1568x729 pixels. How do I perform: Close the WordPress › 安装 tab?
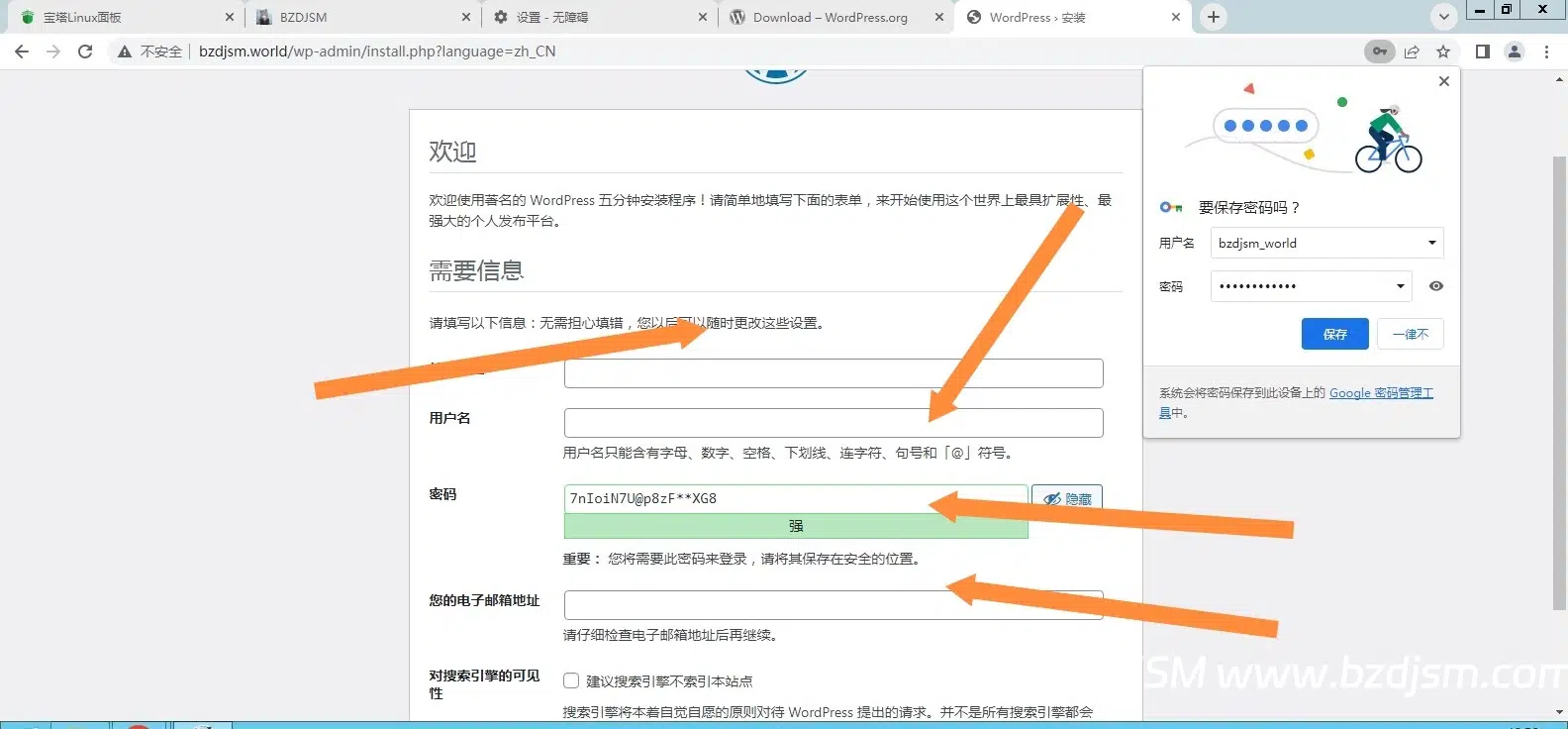[x=1176, y=17]
